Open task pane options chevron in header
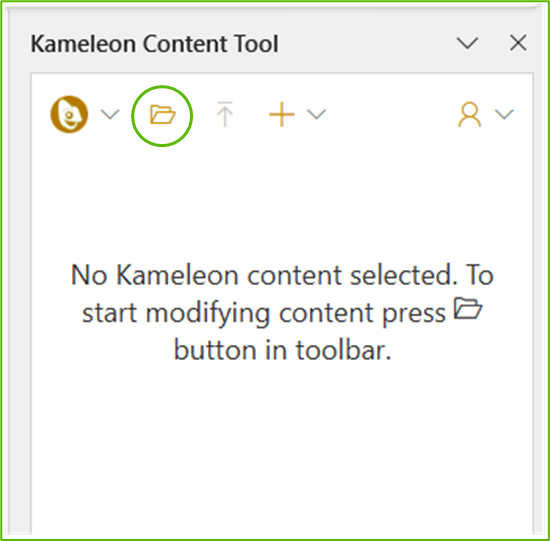 [467, 43]
